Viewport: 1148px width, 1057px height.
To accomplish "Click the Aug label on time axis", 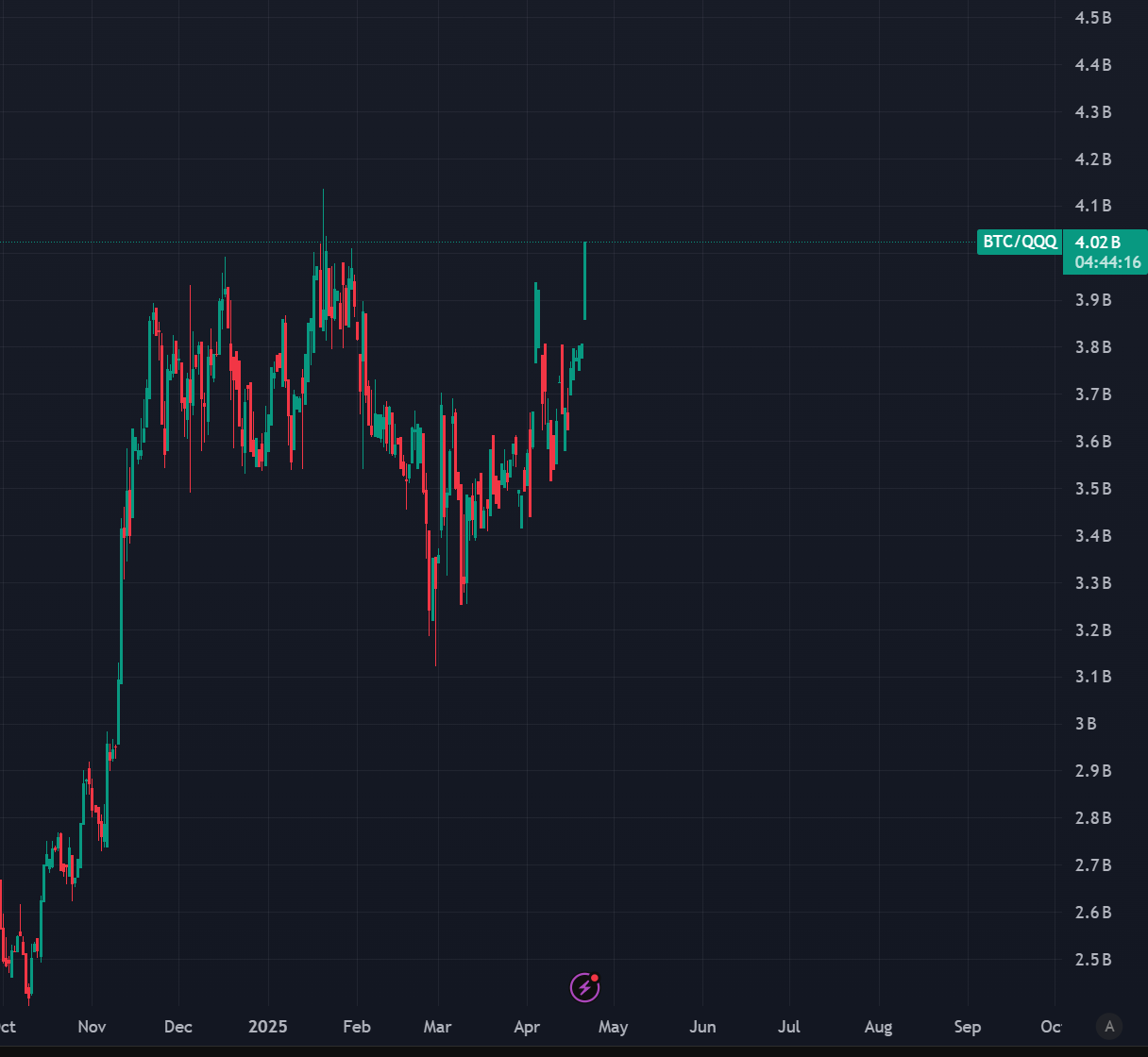I will coord(878,1026).
